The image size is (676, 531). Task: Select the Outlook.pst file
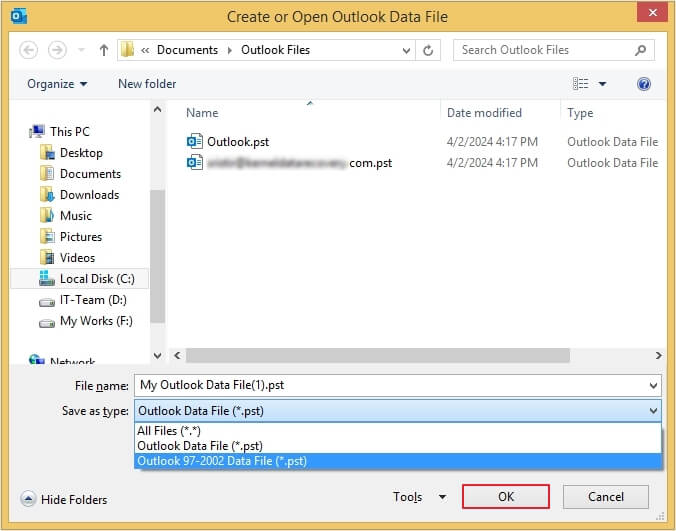pos(238,142)
